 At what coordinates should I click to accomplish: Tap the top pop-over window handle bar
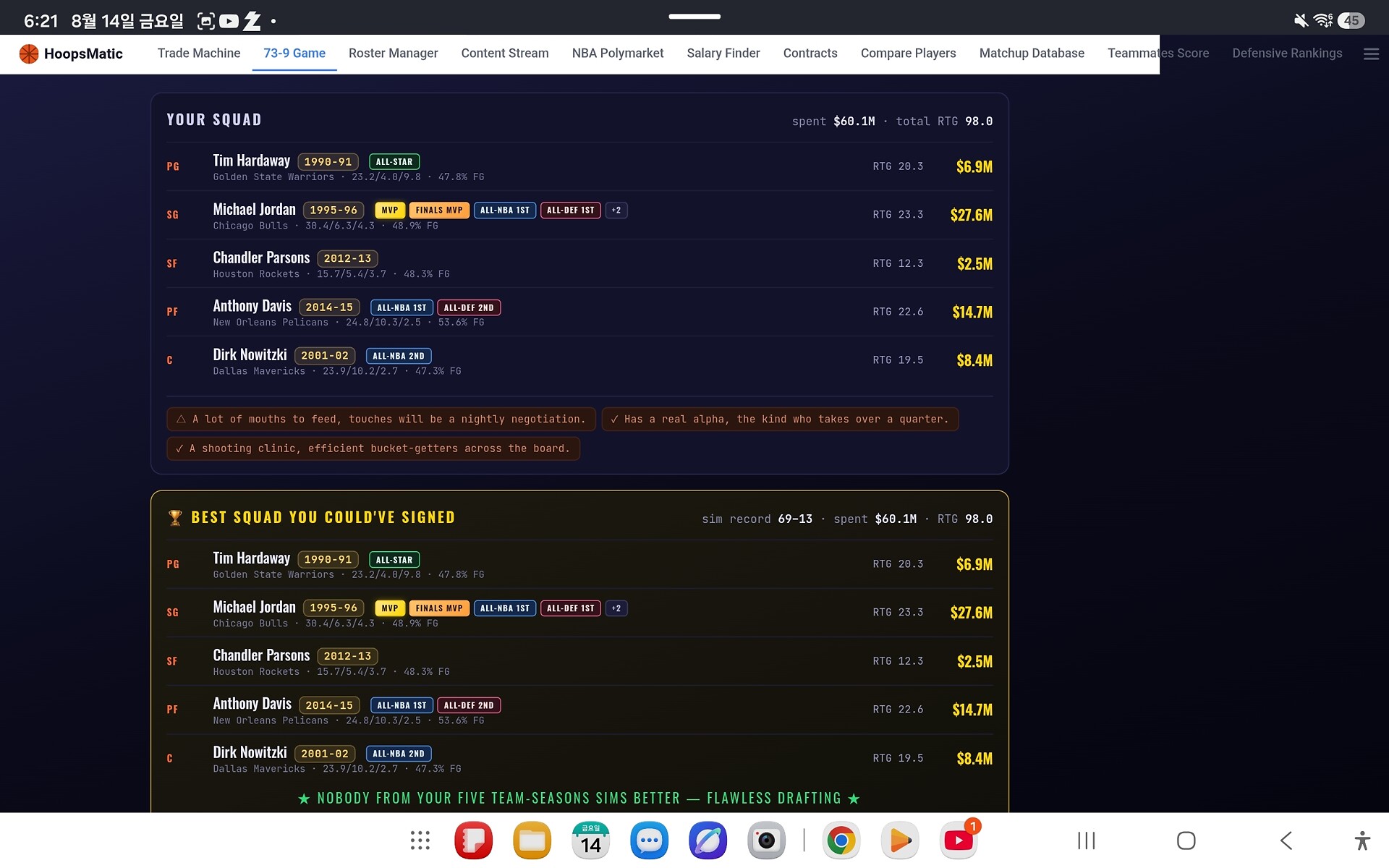tap(694, 17)
